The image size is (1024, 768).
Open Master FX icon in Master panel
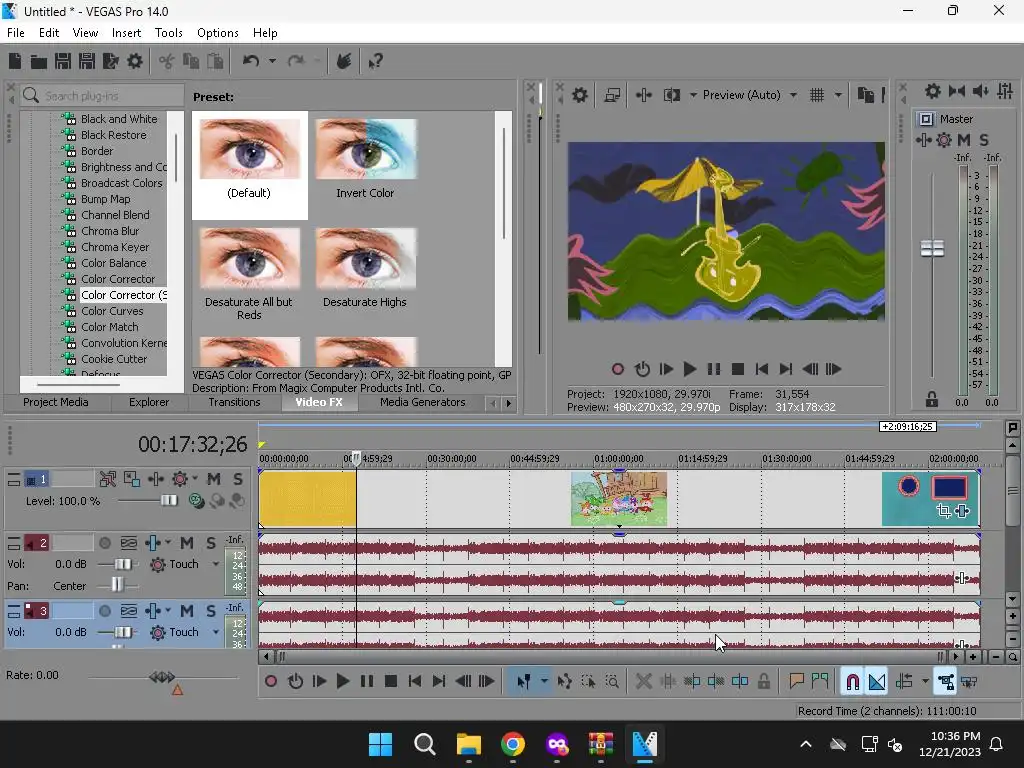tap(923, 140)
